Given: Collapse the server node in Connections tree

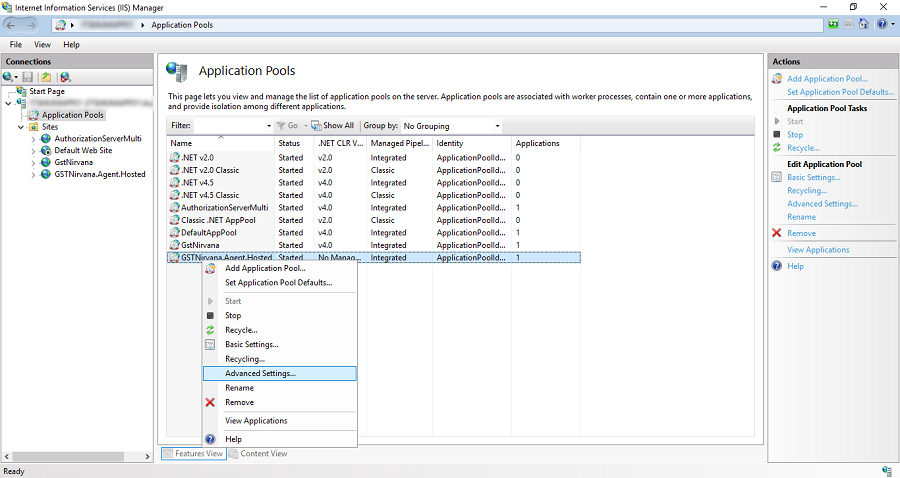Looking at the screenshot, I should pos(8,103).
